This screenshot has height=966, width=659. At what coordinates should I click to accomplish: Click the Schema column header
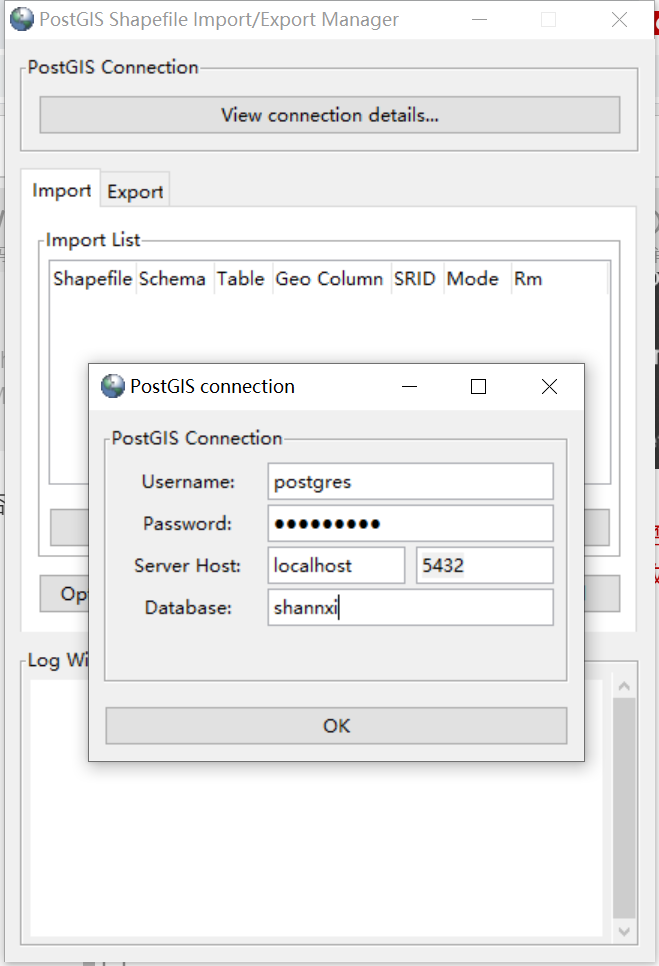[x=173, y=278]
